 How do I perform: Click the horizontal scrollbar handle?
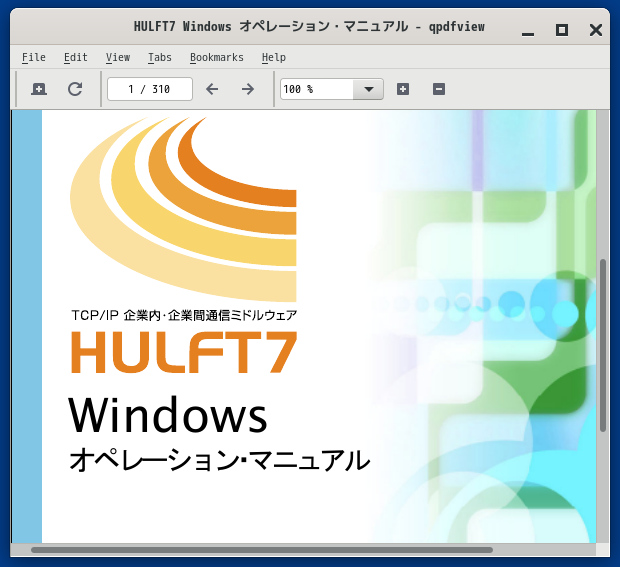click(x=262, y=550)
